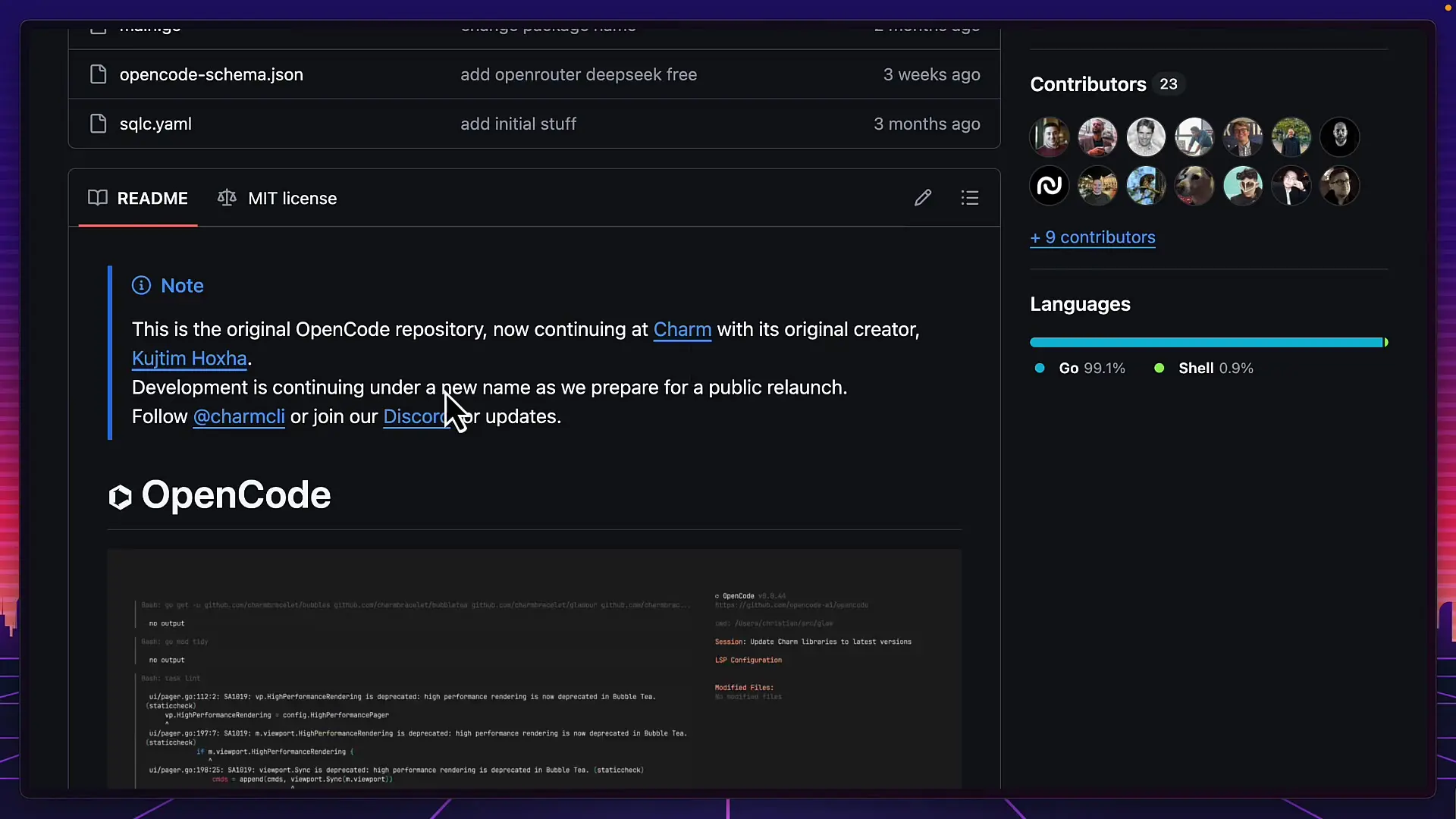Open the 'add openrouter deepseek free' commit
The image size is (1456, 819).
click(579, 74)
